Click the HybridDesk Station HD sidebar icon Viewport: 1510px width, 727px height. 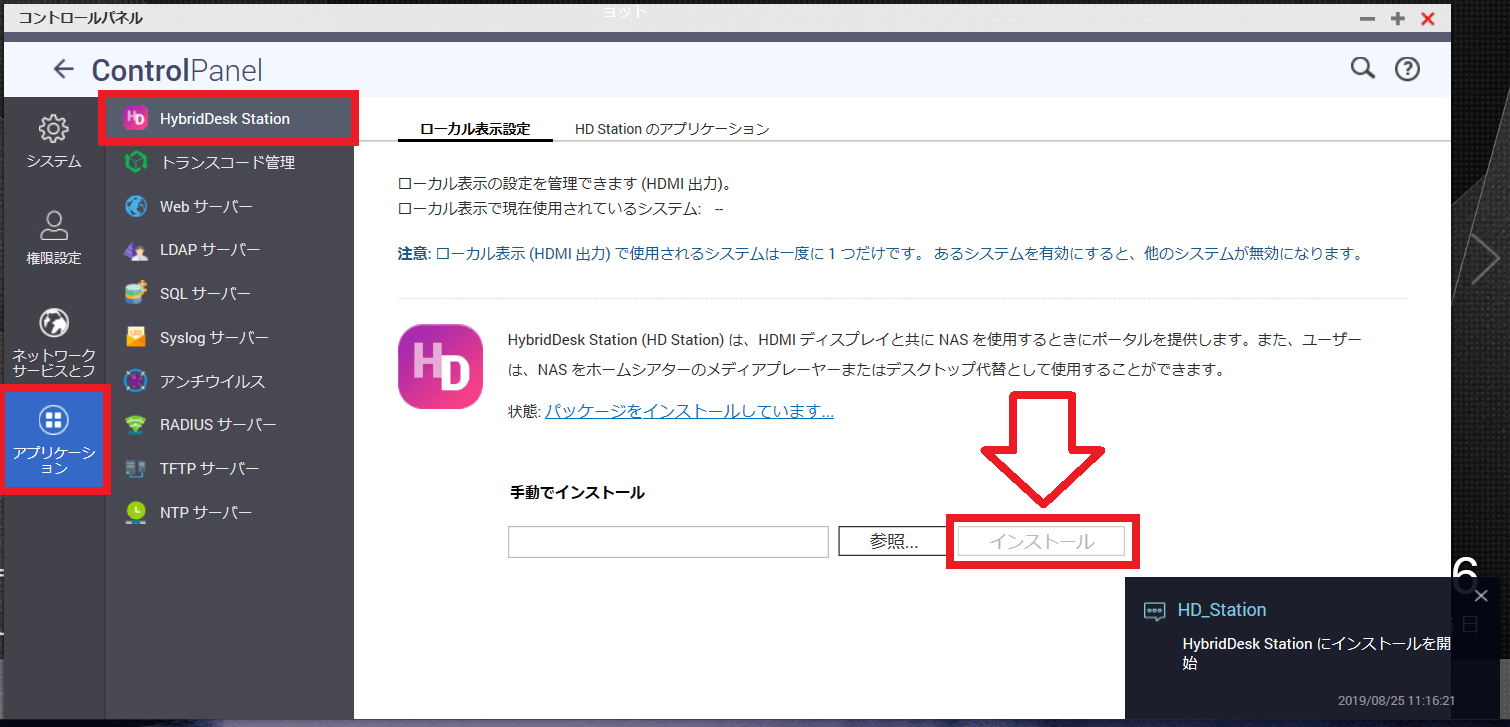(x=135, y=118)
